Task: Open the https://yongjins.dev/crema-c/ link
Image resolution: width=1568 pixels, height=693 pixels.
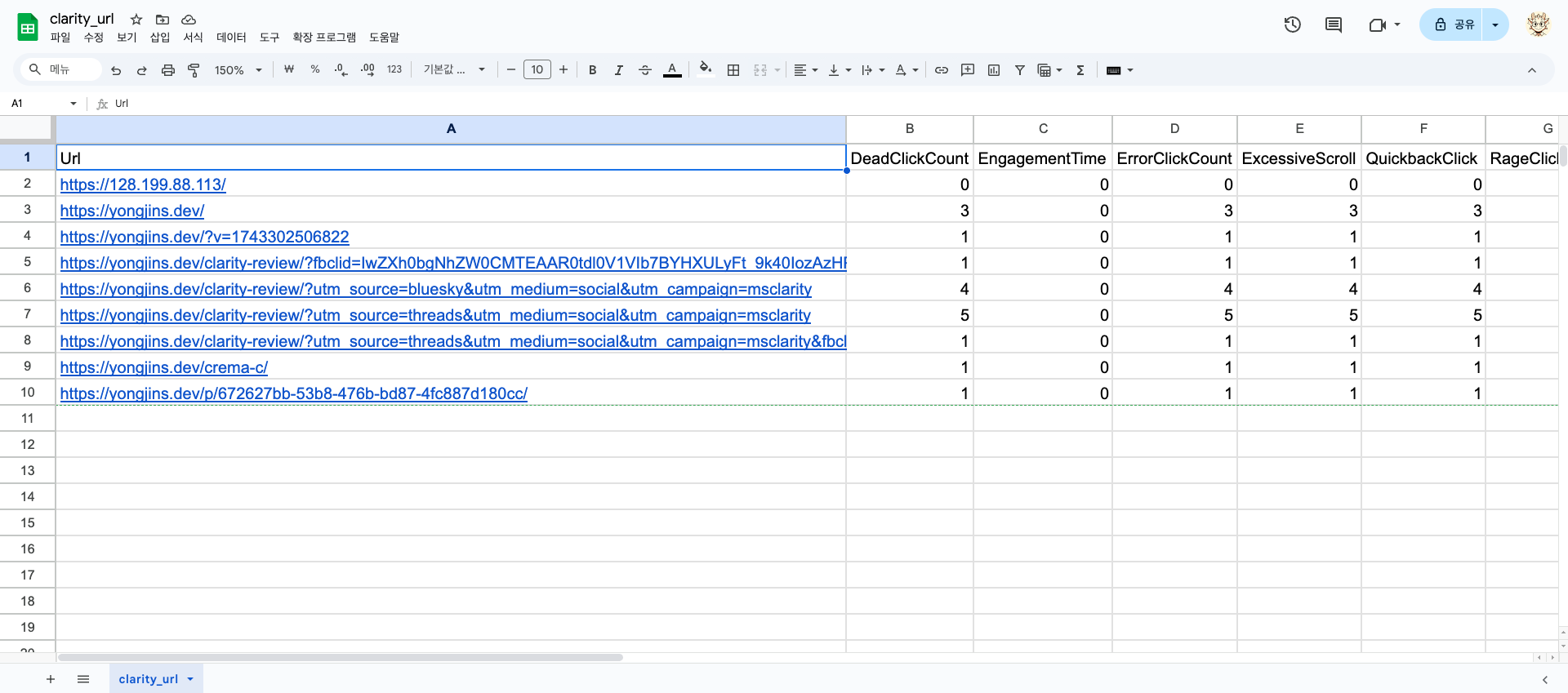Action: 163,368
